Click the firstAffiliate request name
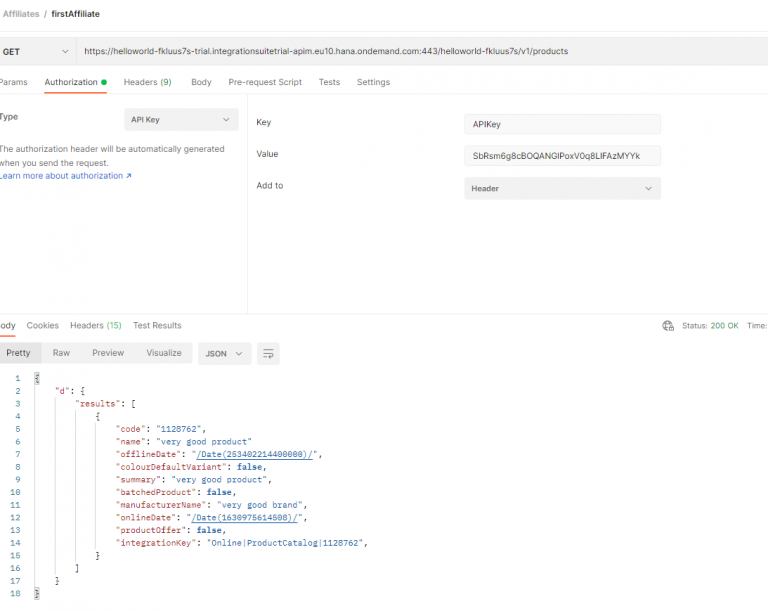768x611 pixels. (75, 14)
